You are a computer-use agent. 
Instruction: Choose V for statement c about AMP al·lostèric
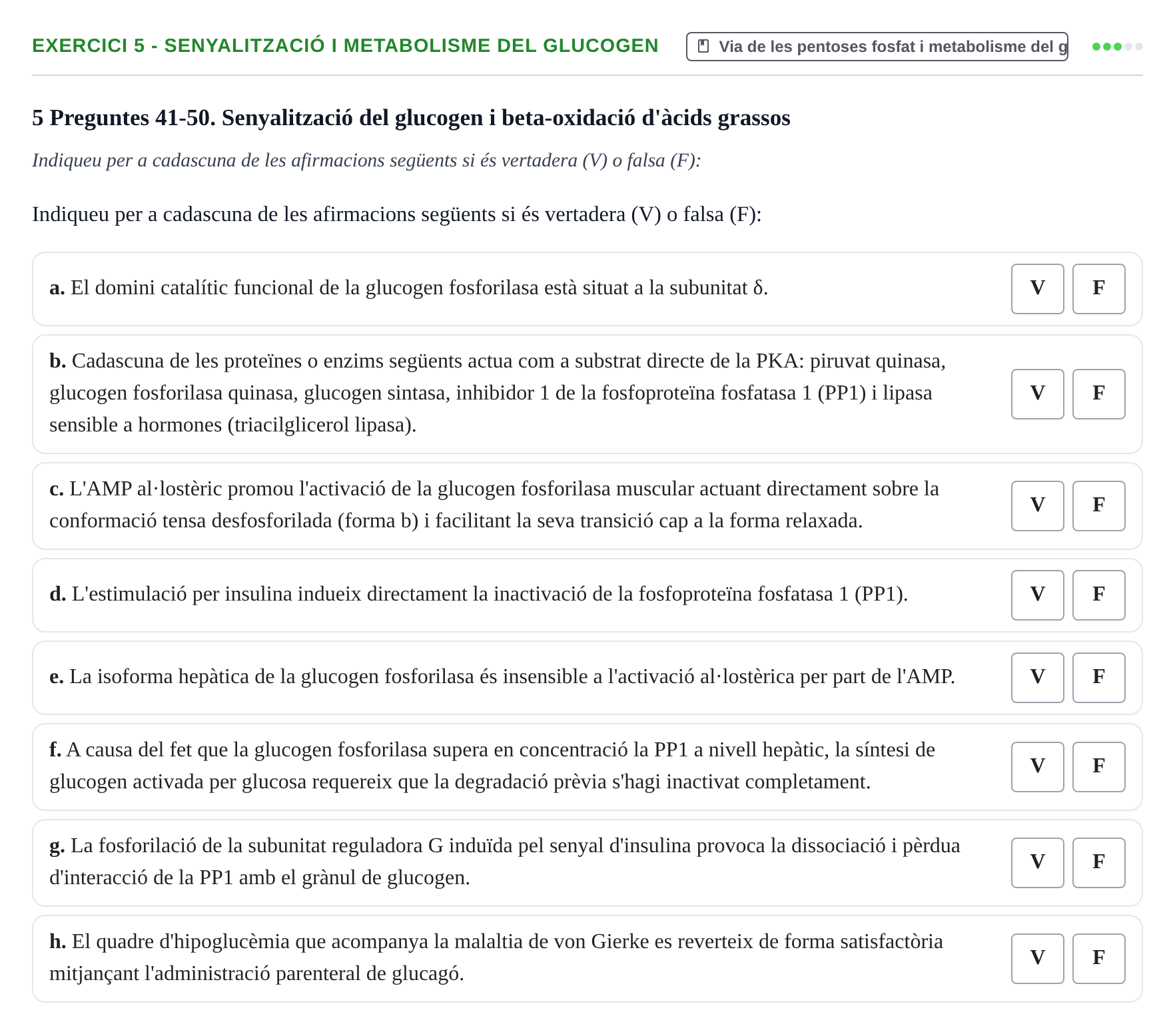click(x=1037, y=506)
